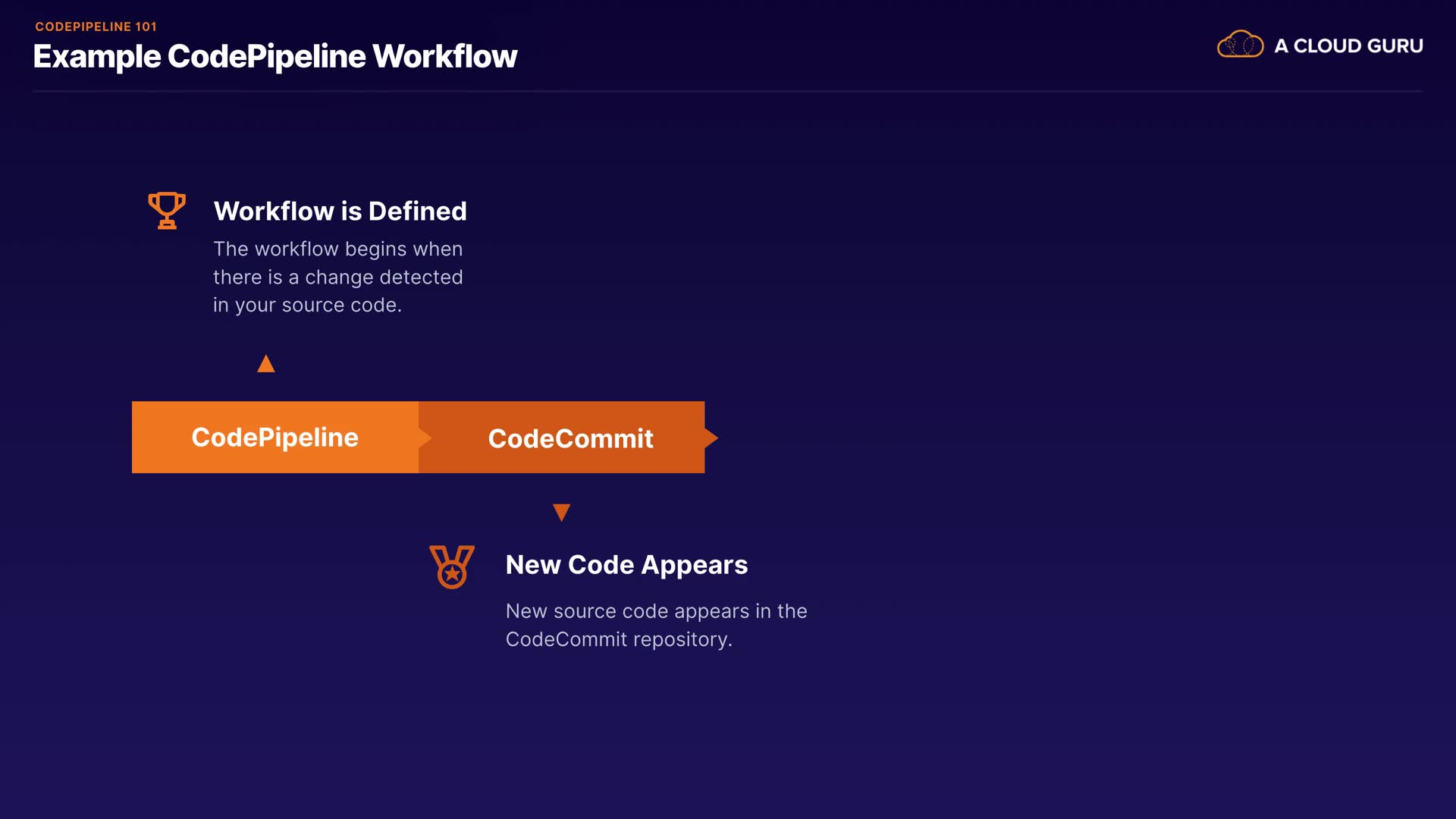
Task: Click the A CLOUD GURU brand text
Action: pyautogui.click(x=1348, y=46)
